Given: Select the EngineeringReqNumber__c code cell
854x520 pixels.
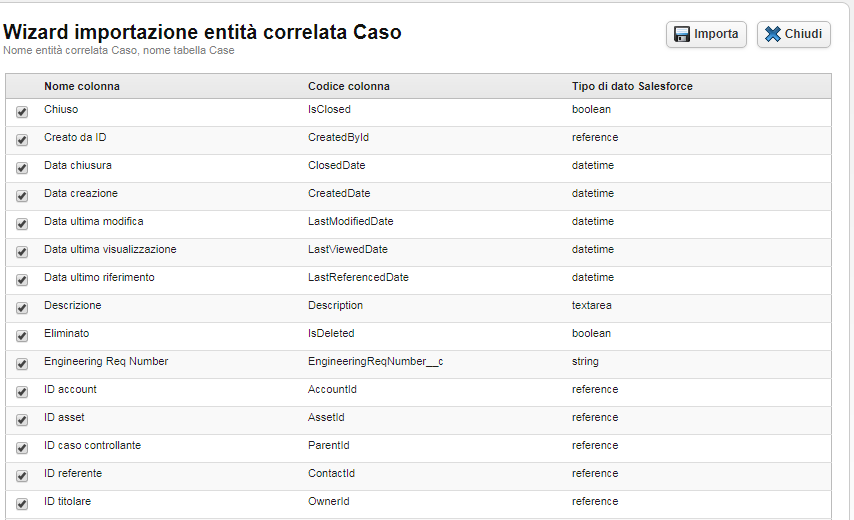Looking at the screenshot, I should pyautogui.click(x=375, y=361).
